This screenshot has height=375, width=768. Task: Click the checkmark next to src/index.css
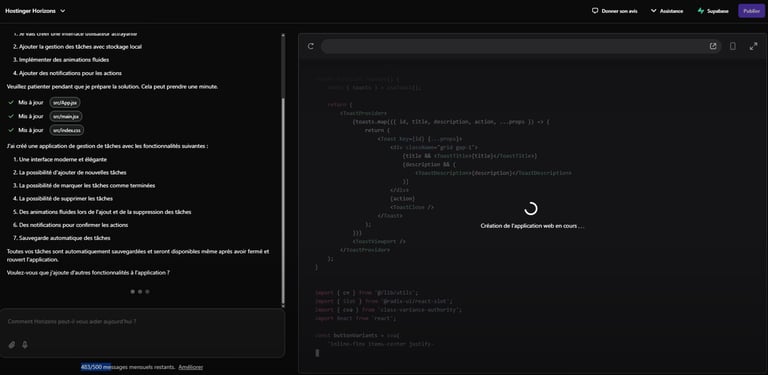coord(11,130)
